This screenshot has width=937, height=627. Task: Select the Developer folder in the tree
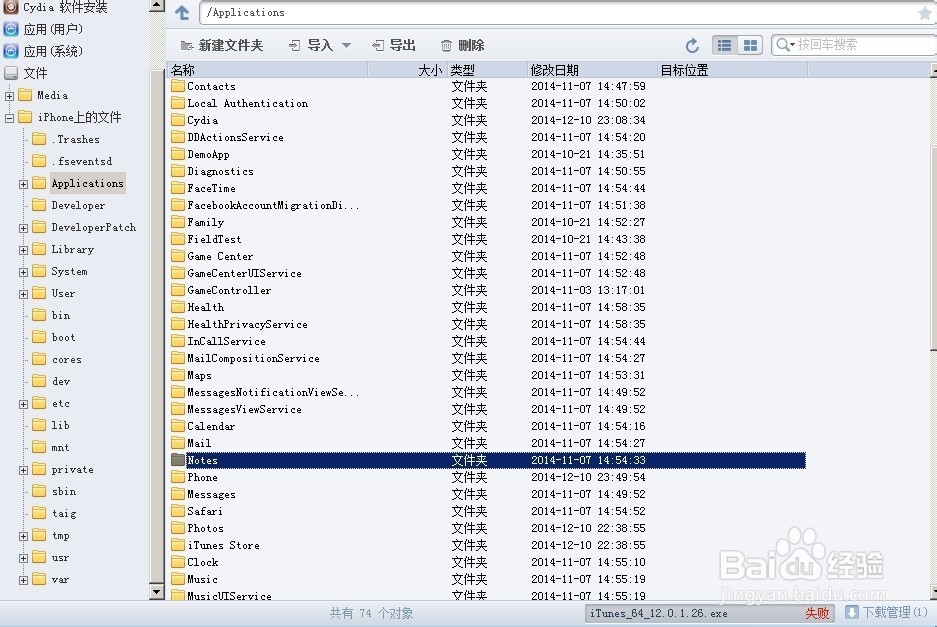pyautogui.click(x=69, y=205)
